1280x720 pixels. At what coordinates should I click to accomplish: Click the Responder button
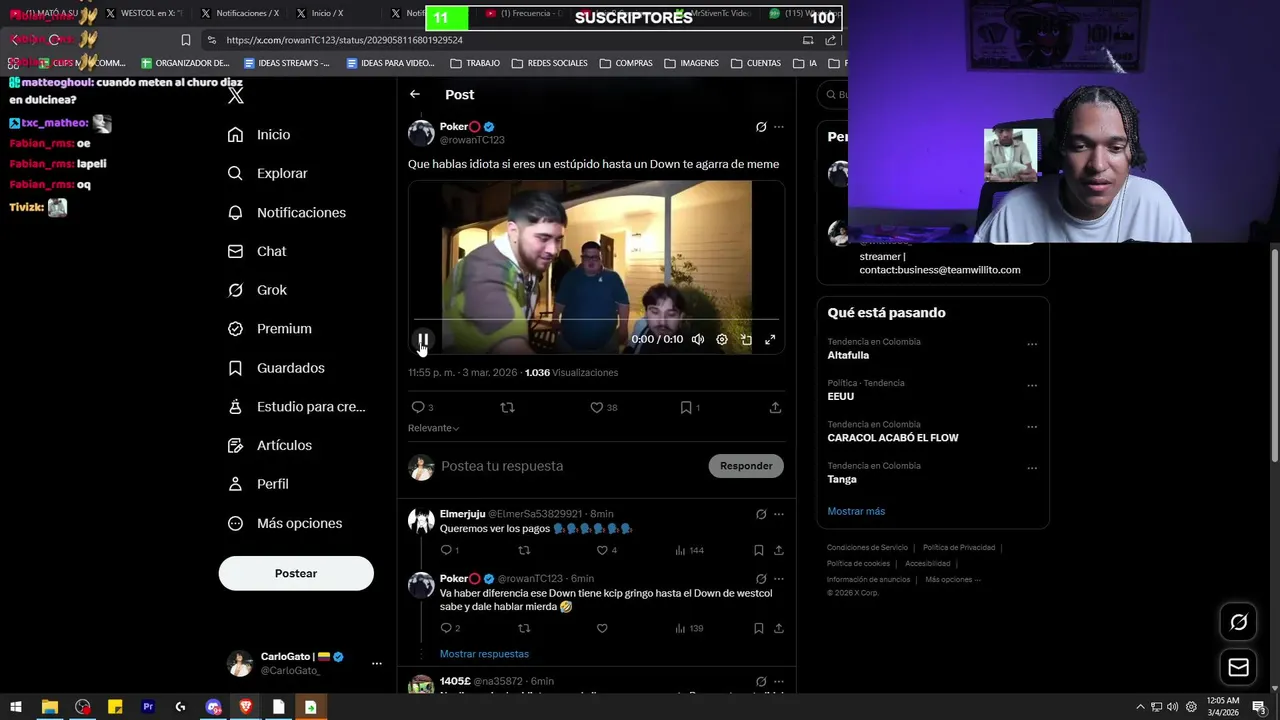[746, 466]
